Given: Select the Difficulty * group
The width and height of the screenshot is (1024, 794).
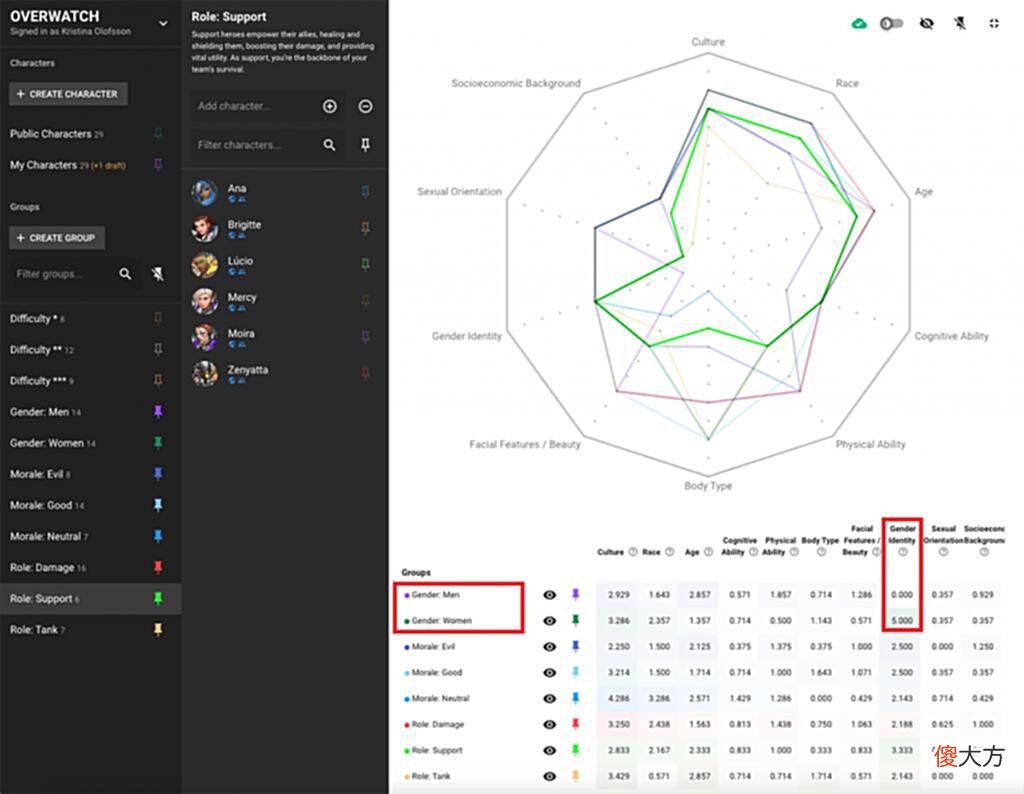Looking at the screenshot, I should pos(37,319).
